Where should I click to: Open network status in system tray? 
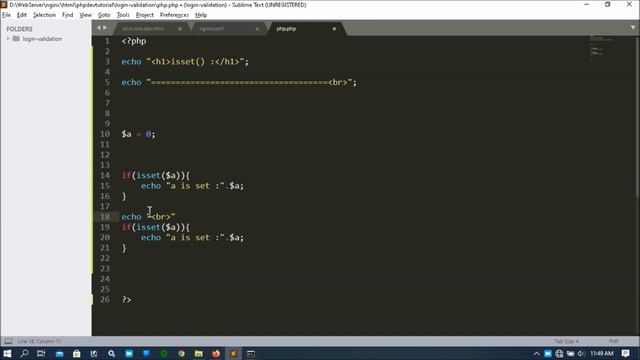(559, 353)
